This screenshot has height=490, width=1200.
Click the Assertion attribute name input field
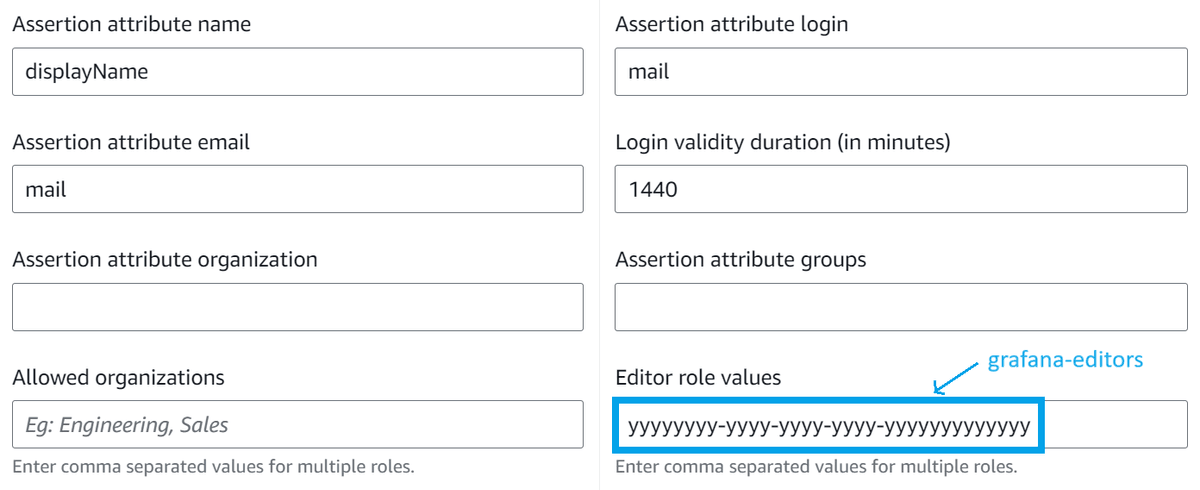(x=297, y=72)
